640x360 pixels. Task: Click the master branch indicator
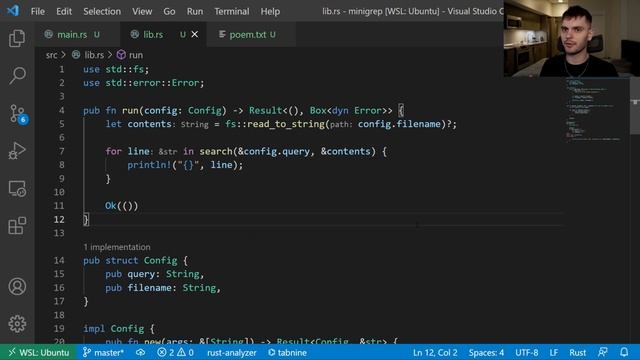pos(103,352)
